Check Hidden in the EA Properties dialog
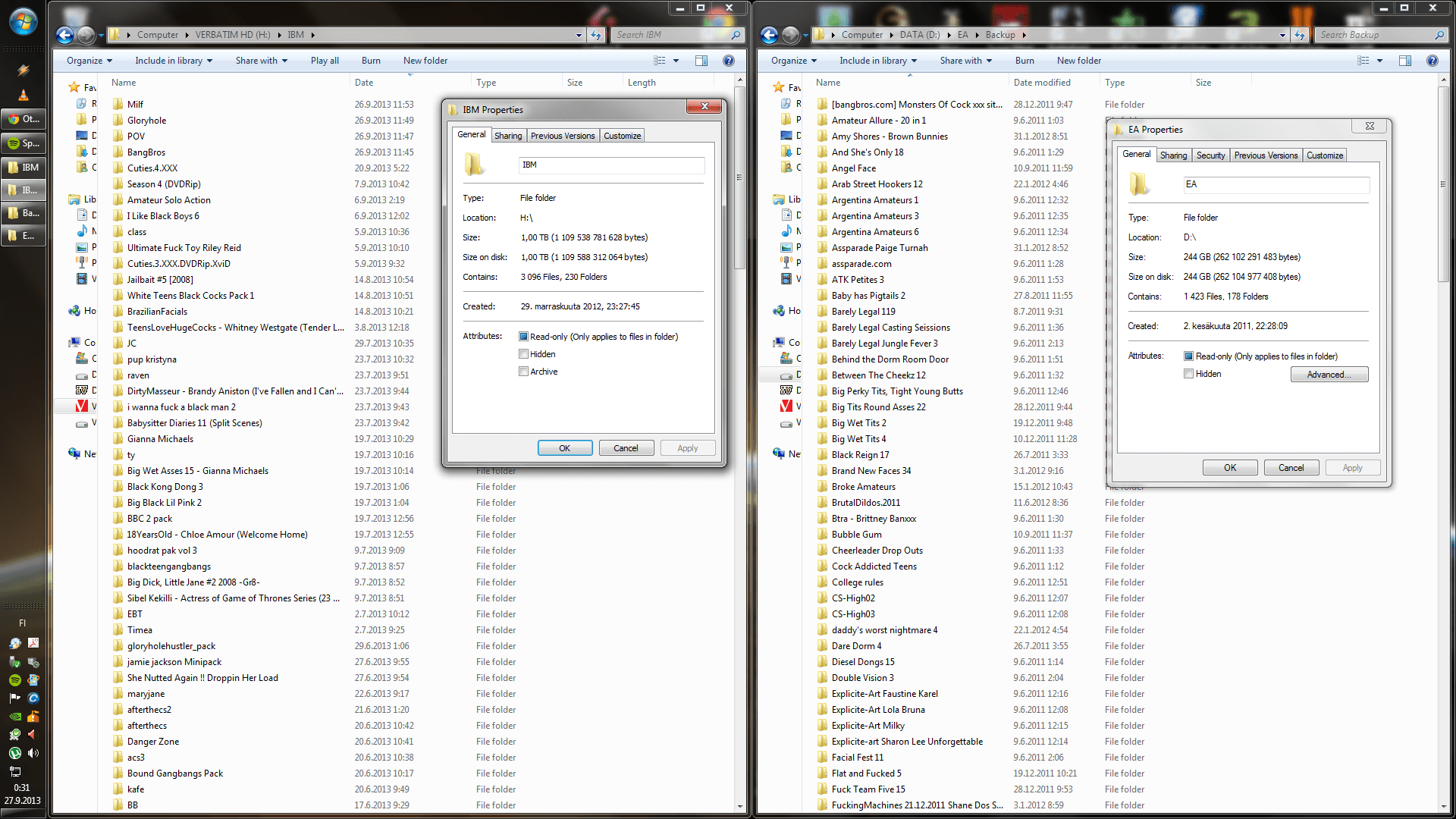The width and height of the screenshot is (1456, 819). [1188, 374]
